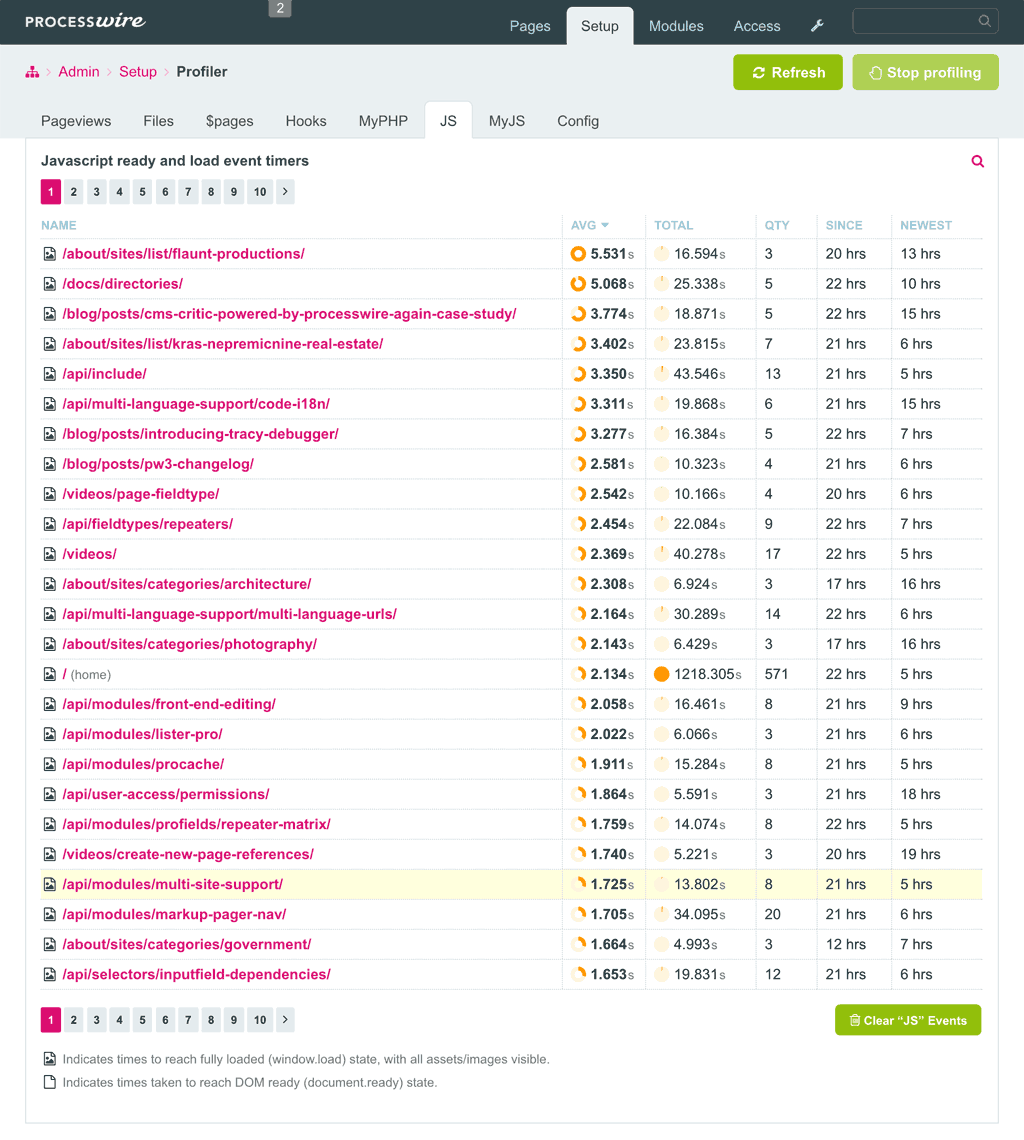Screen dimensions: 1024x1140
Task: Switch to the Hooks tab
Action: click(306, 121)
